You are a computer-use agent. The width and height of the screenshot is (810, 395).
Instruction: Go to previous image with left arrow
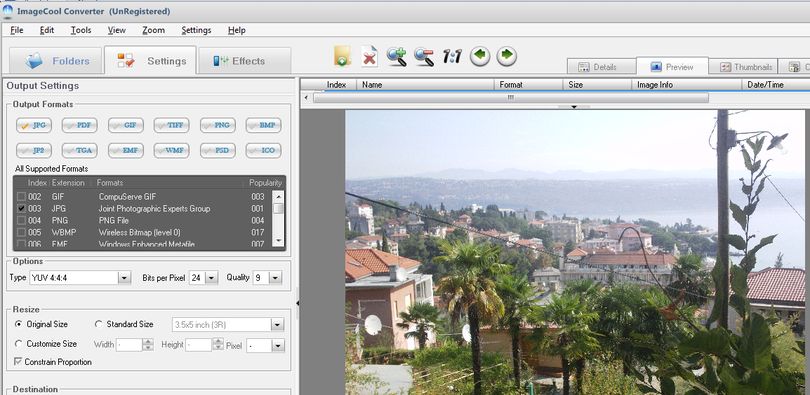tap(480, 56)
